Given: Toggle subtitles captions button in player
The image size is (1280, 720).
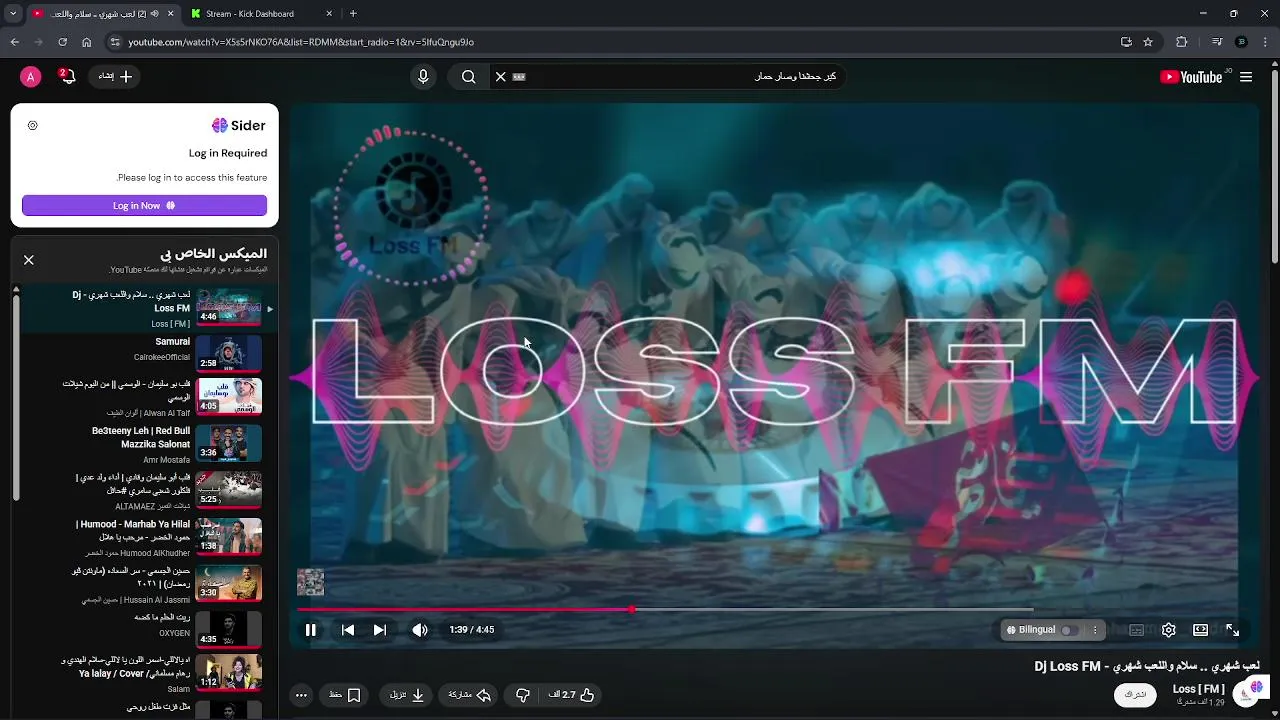Looking at the screenshot, I should tap(1136, 630).
